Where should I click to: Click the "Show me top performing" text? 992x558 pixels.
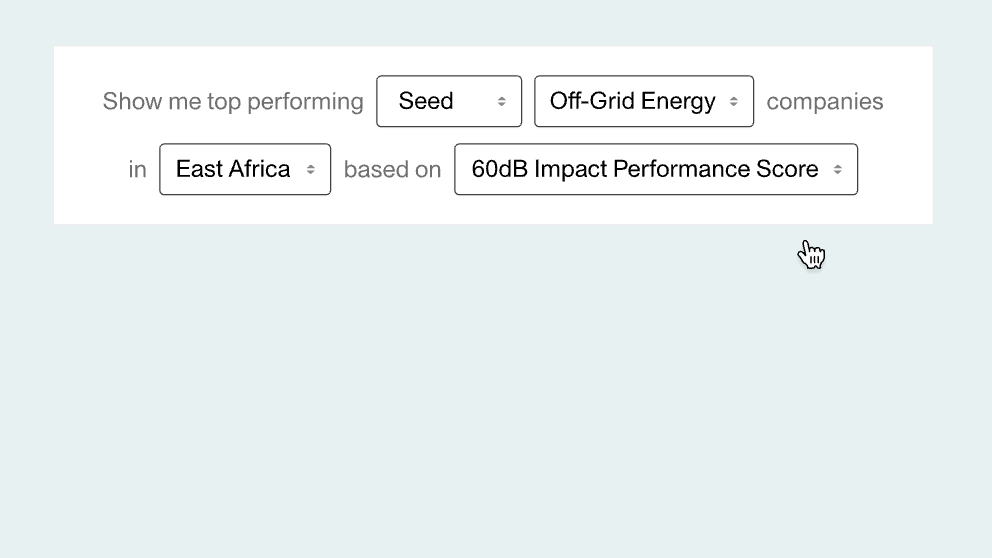(233, 101)
